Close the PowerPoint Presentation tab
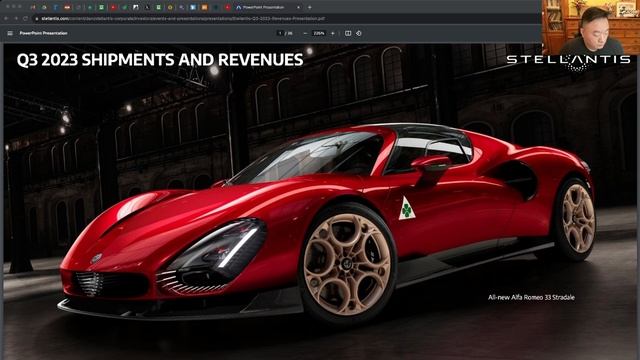Screen dimensions: 640x360 point(298,7)
